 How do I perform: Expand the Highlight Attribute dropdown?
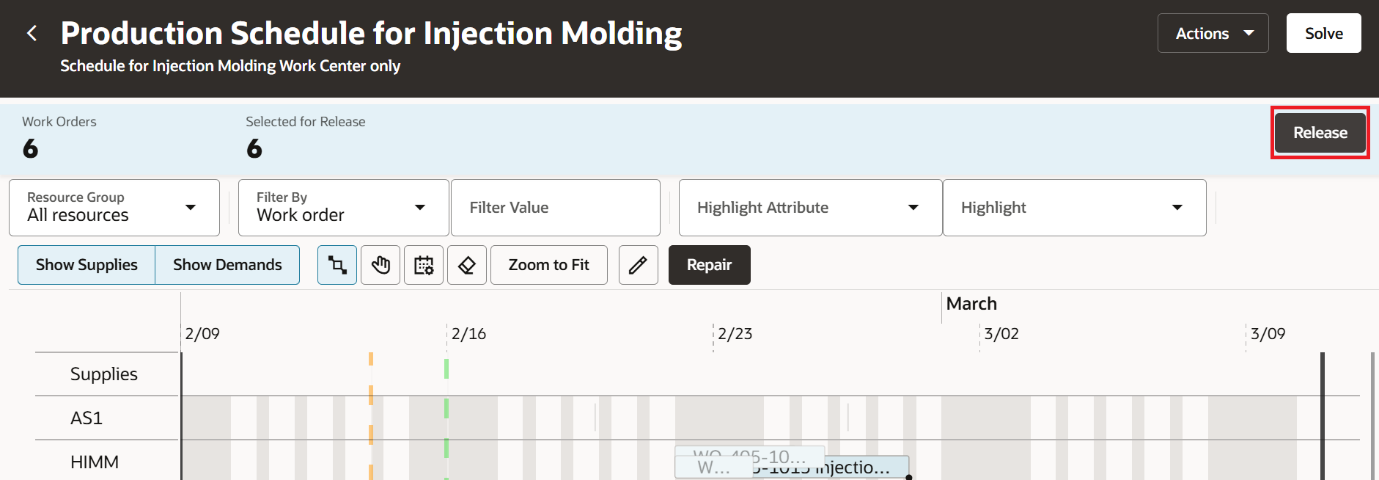[x=810, y=208]
